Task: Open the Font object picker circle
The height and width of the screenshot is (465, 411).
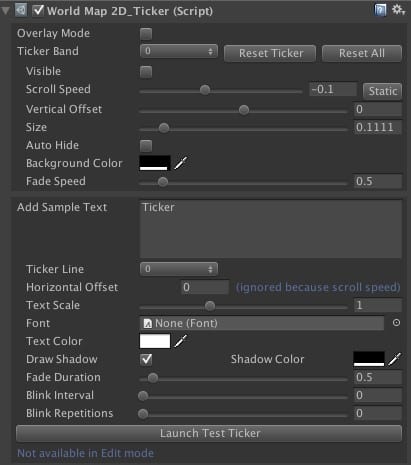Action: tap(396, 323)
